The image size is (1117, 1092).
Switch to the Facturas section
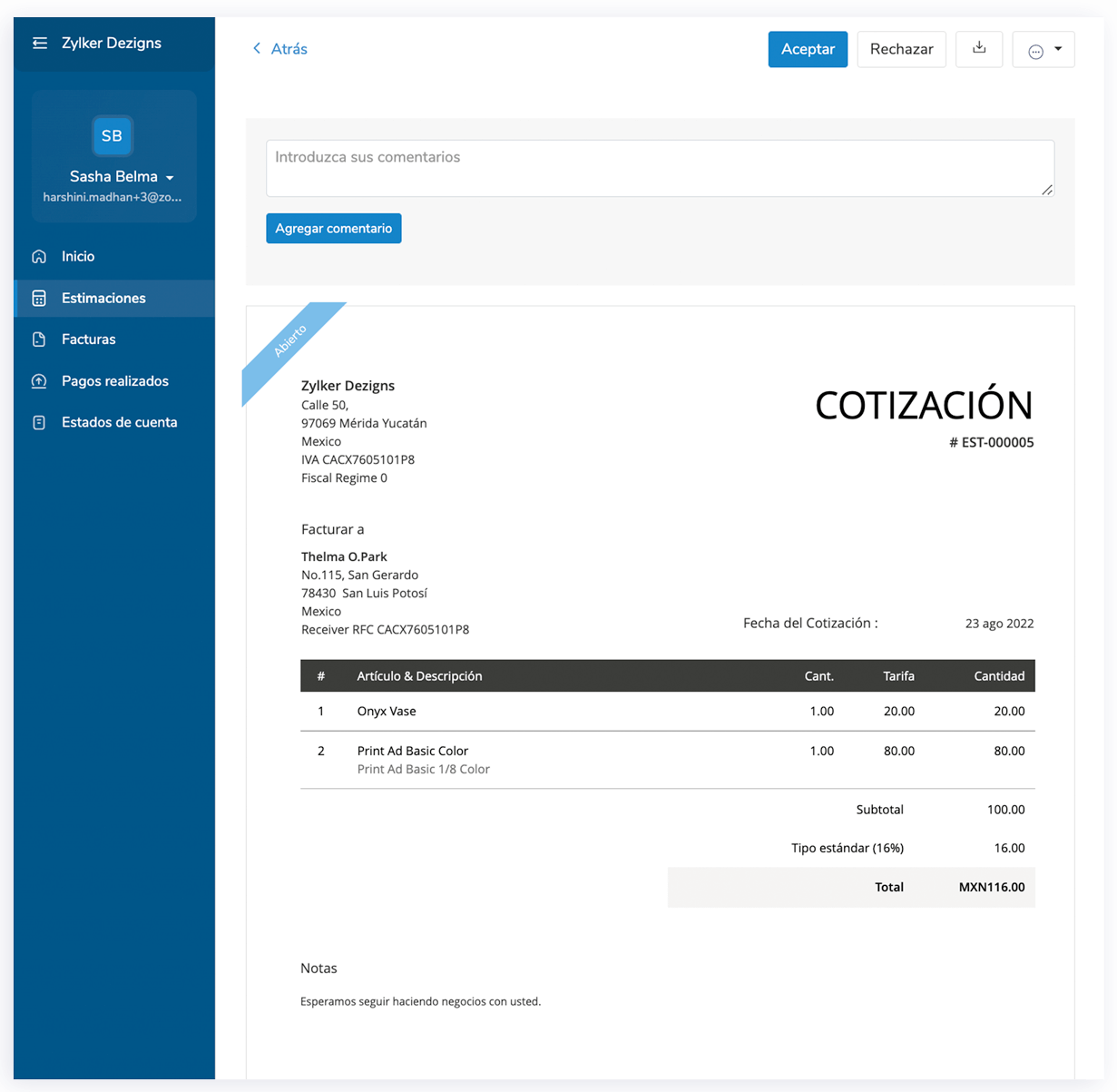click(x=88, y=339)
